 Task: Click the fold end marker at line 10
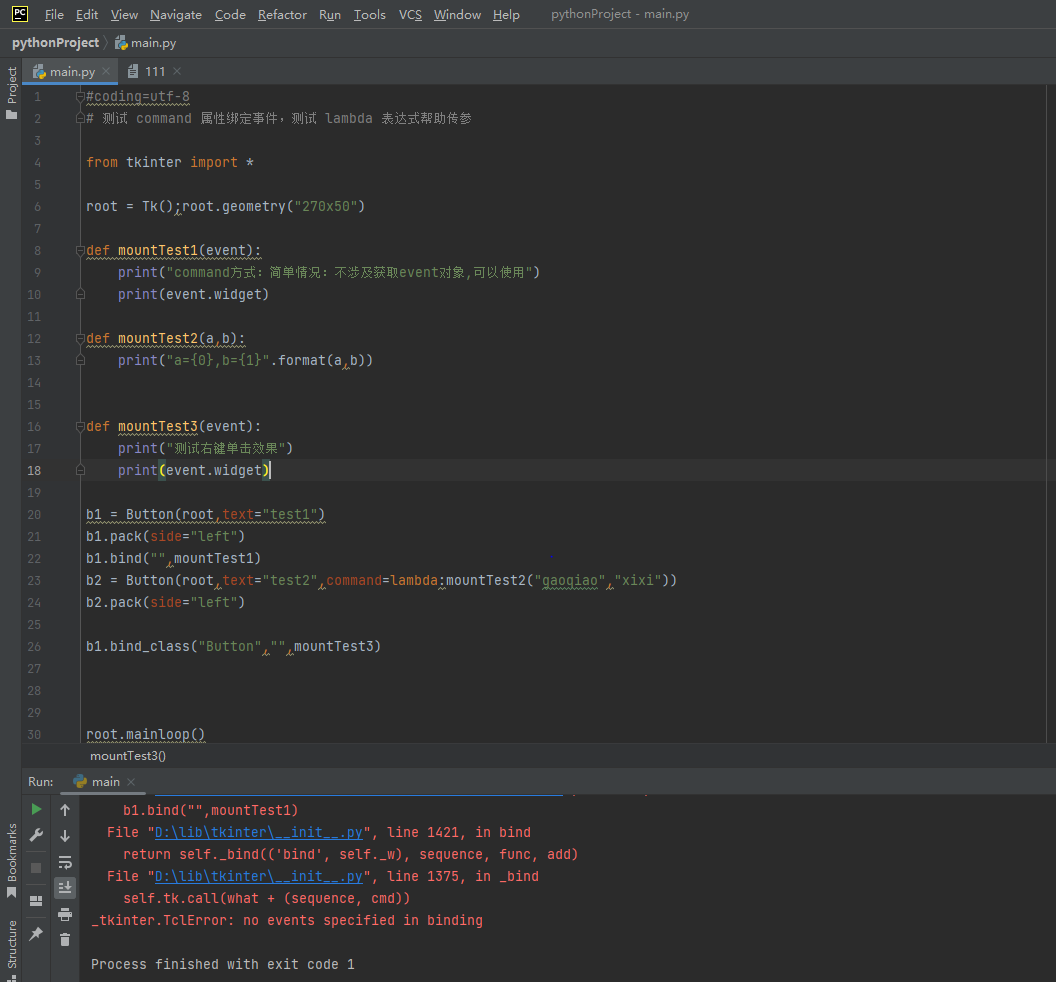pos(80,294)
